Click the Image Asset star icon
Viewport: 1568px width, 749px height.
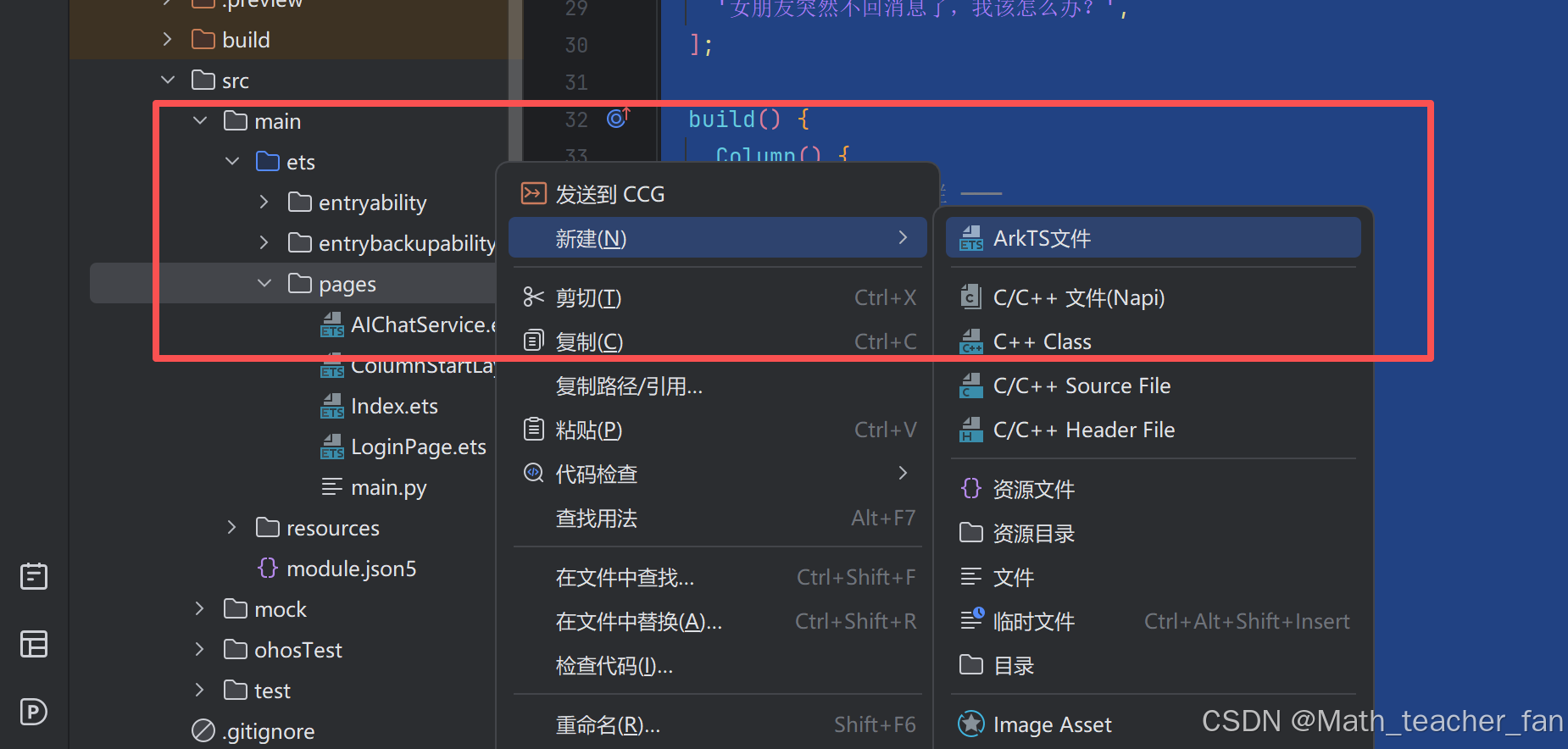point(971,724)
